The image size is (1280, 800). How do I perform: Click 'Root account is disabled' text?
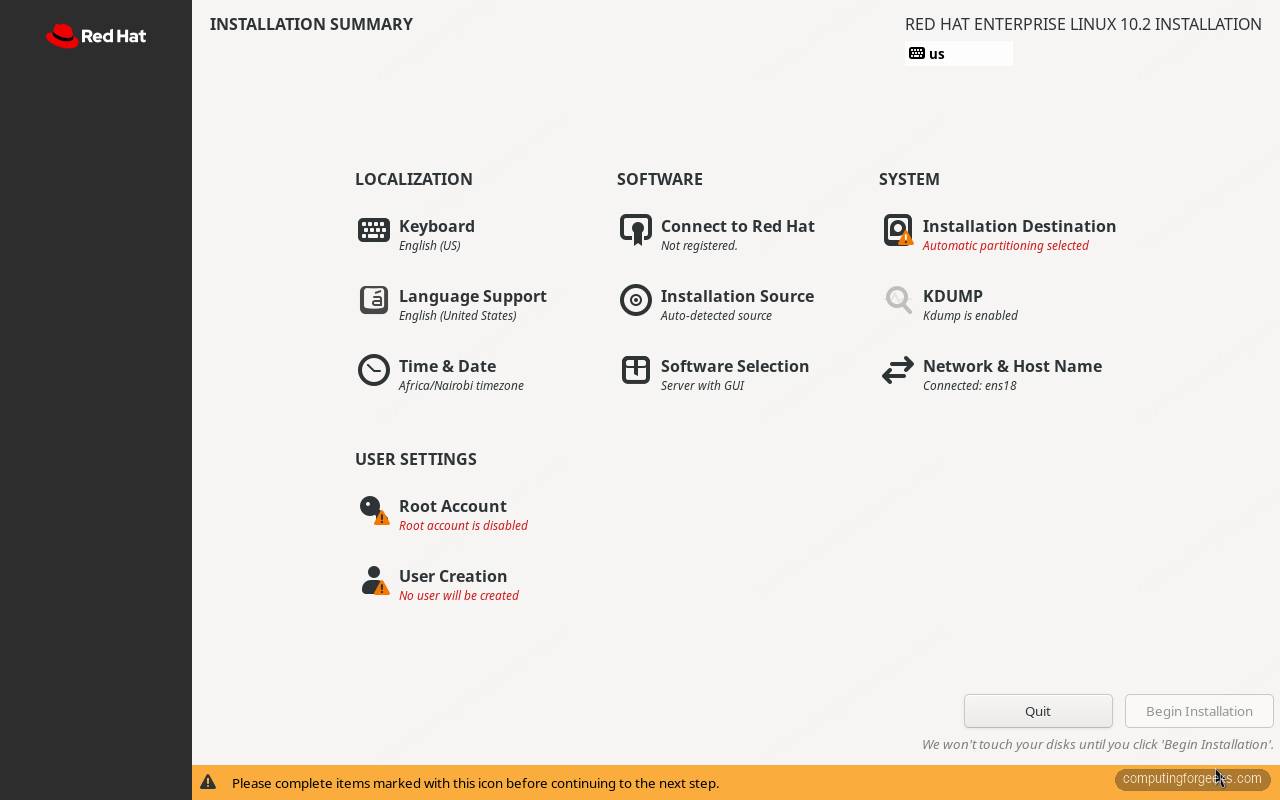click(x=463, y=526)
